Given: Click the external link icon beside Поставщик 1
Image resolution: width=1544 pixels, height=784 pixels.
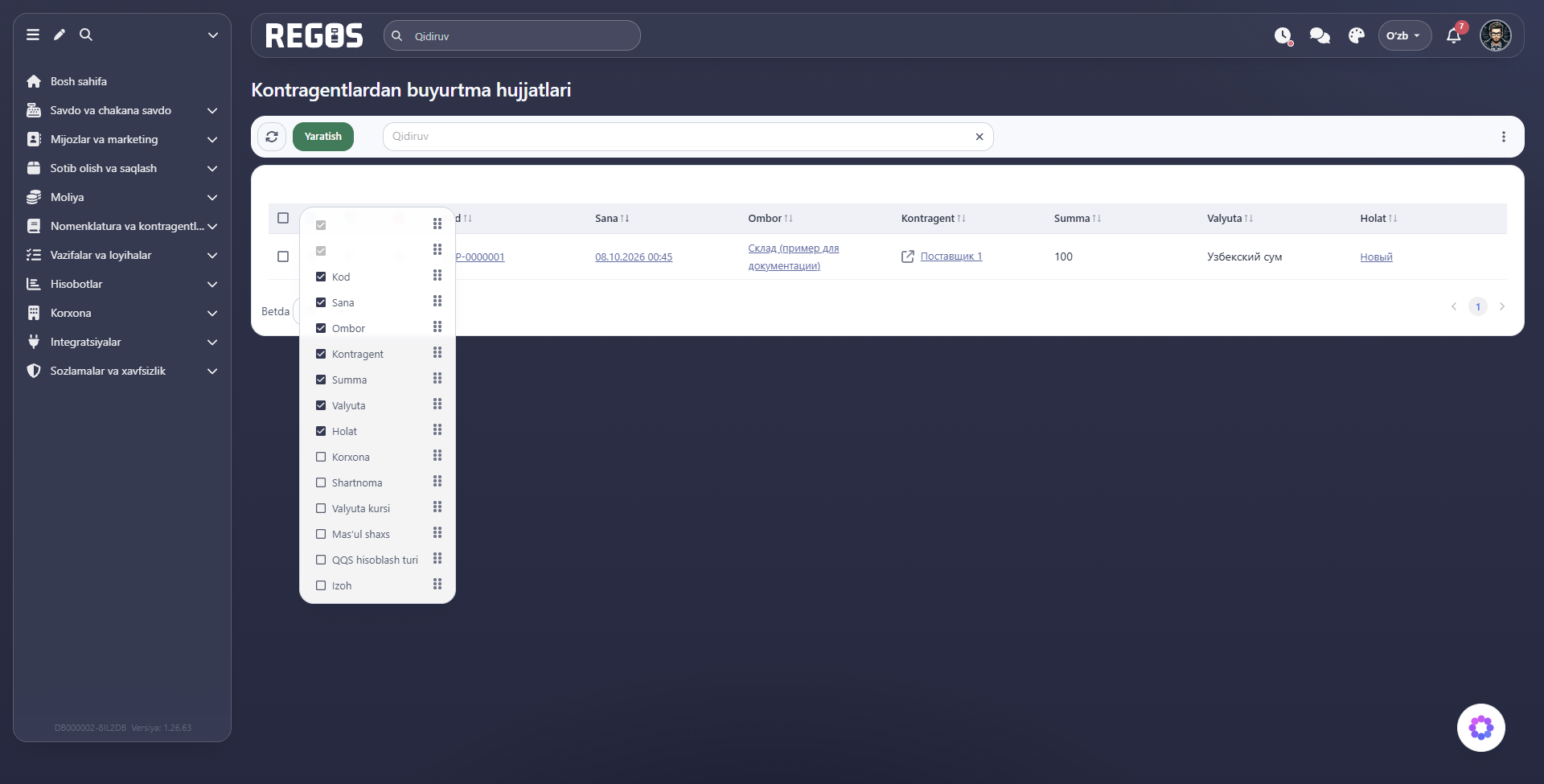Looking at the screenshot, I should 908,257.
